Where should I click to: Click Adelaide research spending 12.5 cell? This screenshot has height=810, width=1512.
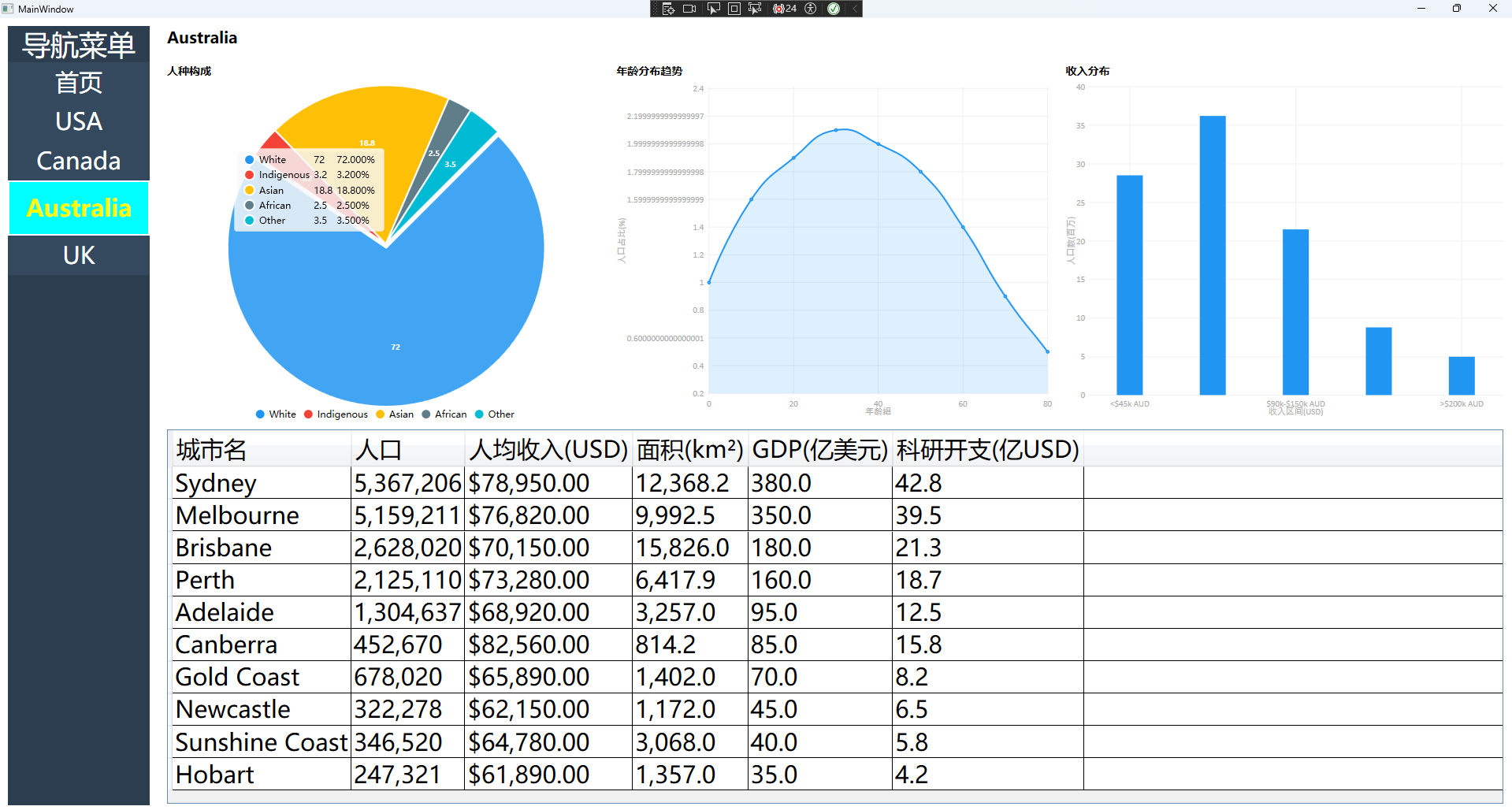click(988, 612)
